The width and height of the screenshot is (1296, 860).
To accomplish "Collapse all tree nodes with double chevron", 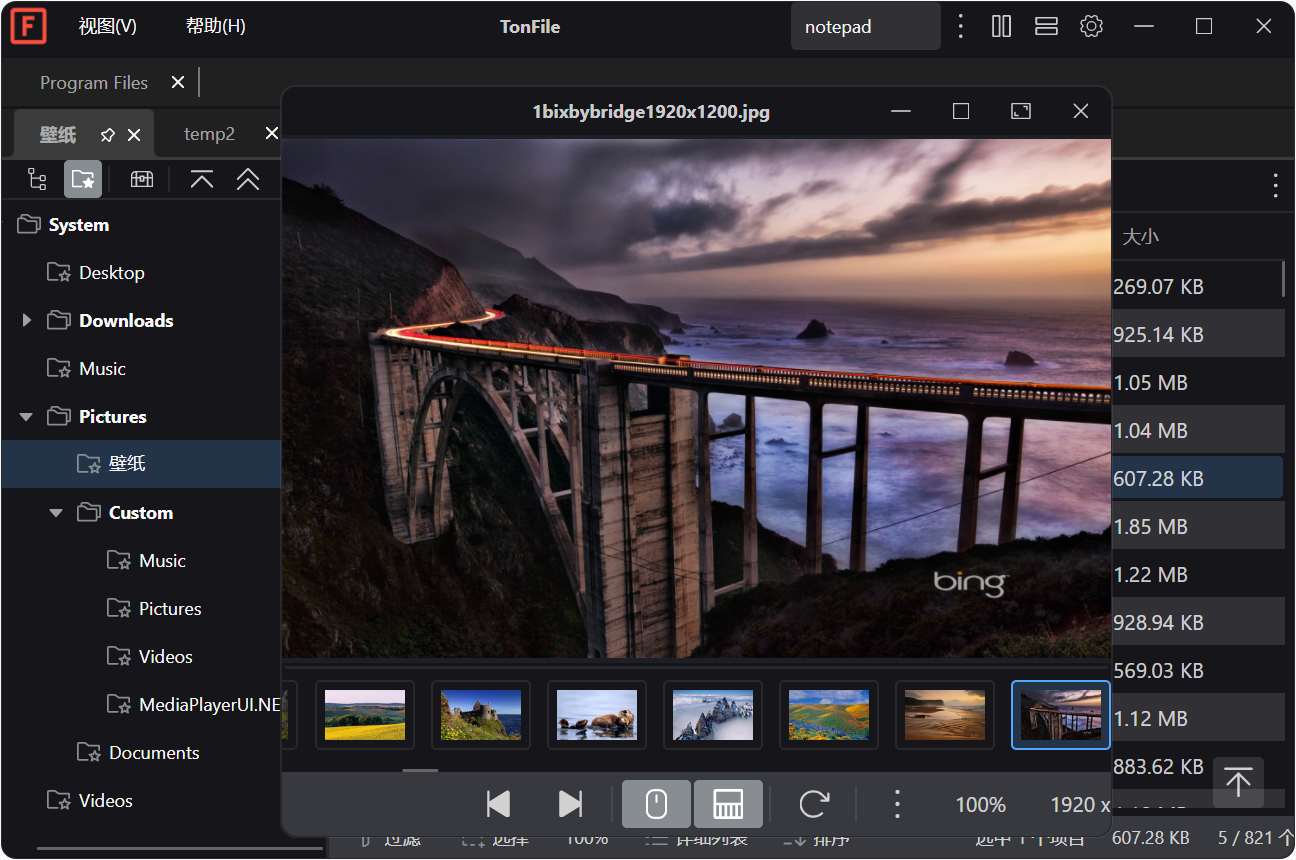I will pos(248,179).
